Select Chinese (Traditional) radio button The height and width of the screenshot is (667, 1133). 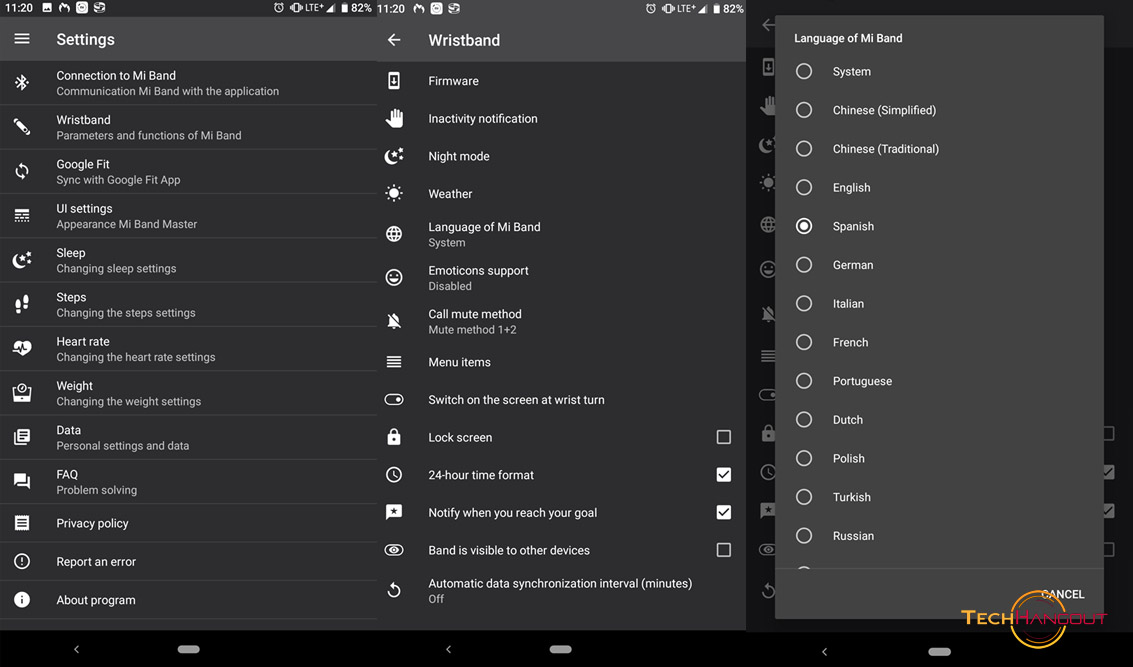tap(804, 148)
